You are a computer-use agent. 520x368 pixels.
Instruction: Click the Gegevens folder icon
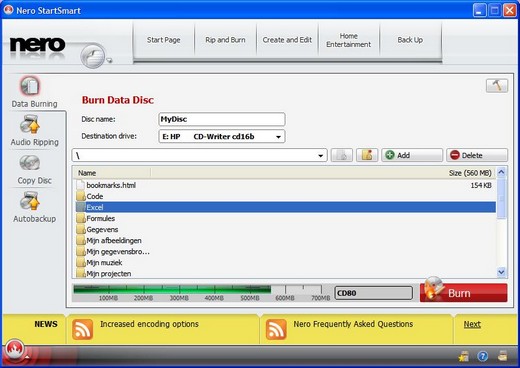(81, 229)
